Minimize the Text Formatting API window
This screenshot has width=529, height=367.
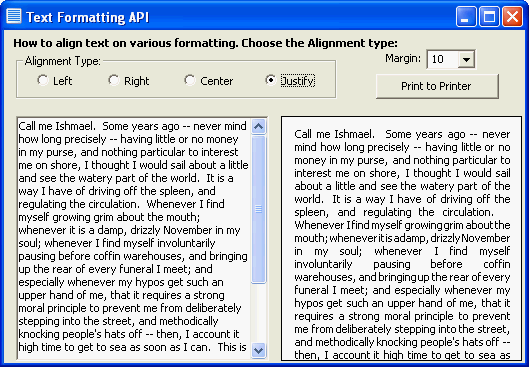pos(466,16)
